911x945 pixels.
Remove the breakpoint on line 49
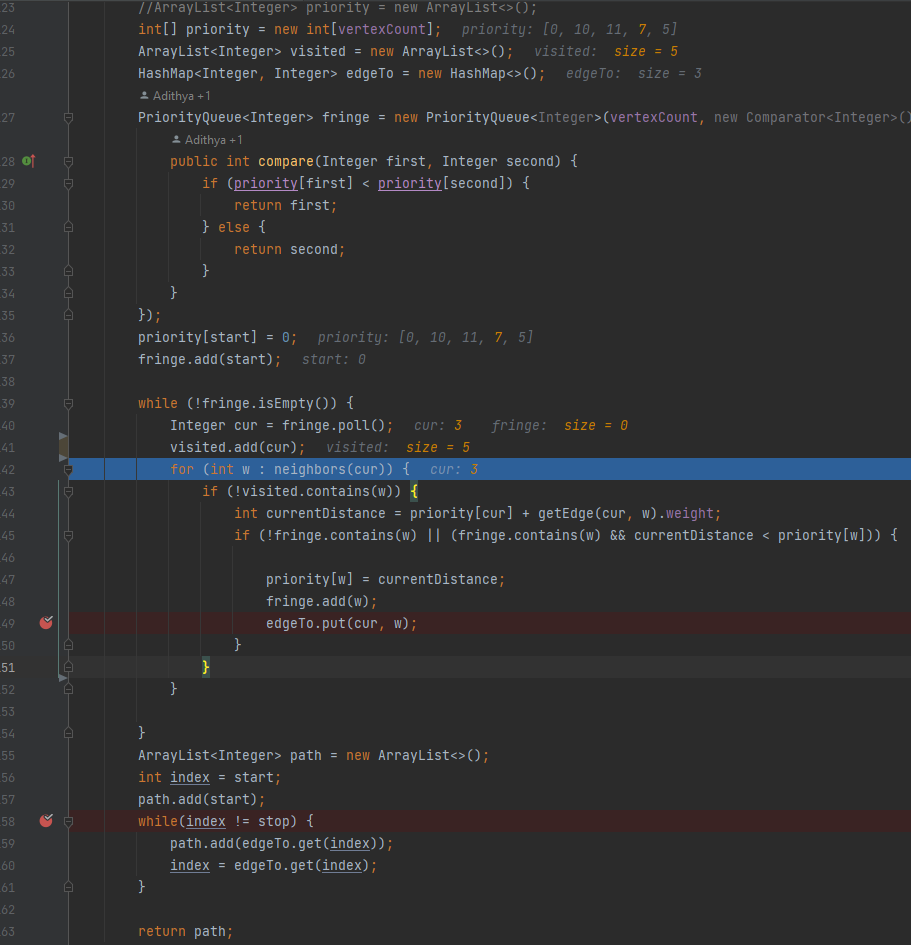pyautogui.click(x=46, y=623)
